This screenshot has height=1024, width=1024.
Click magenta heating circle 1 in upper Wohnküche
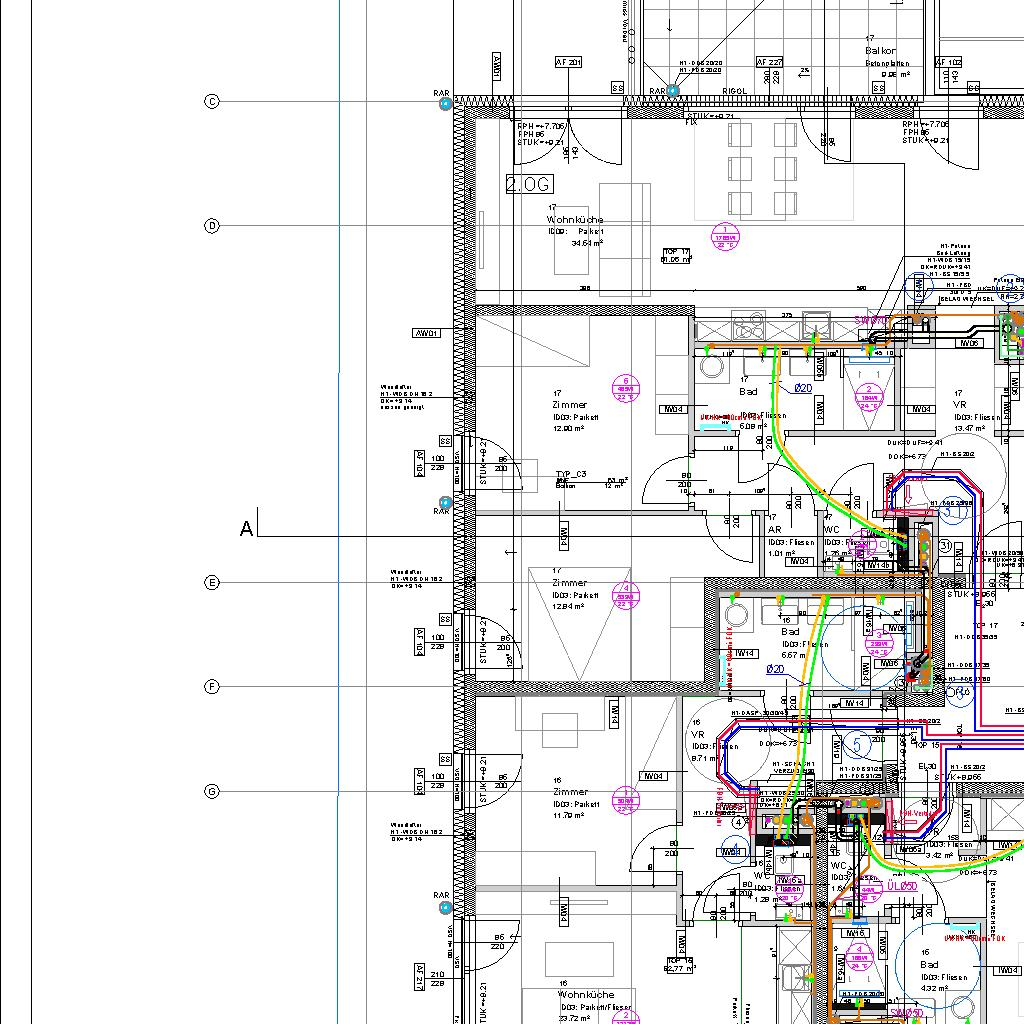(x=725, y=237)
